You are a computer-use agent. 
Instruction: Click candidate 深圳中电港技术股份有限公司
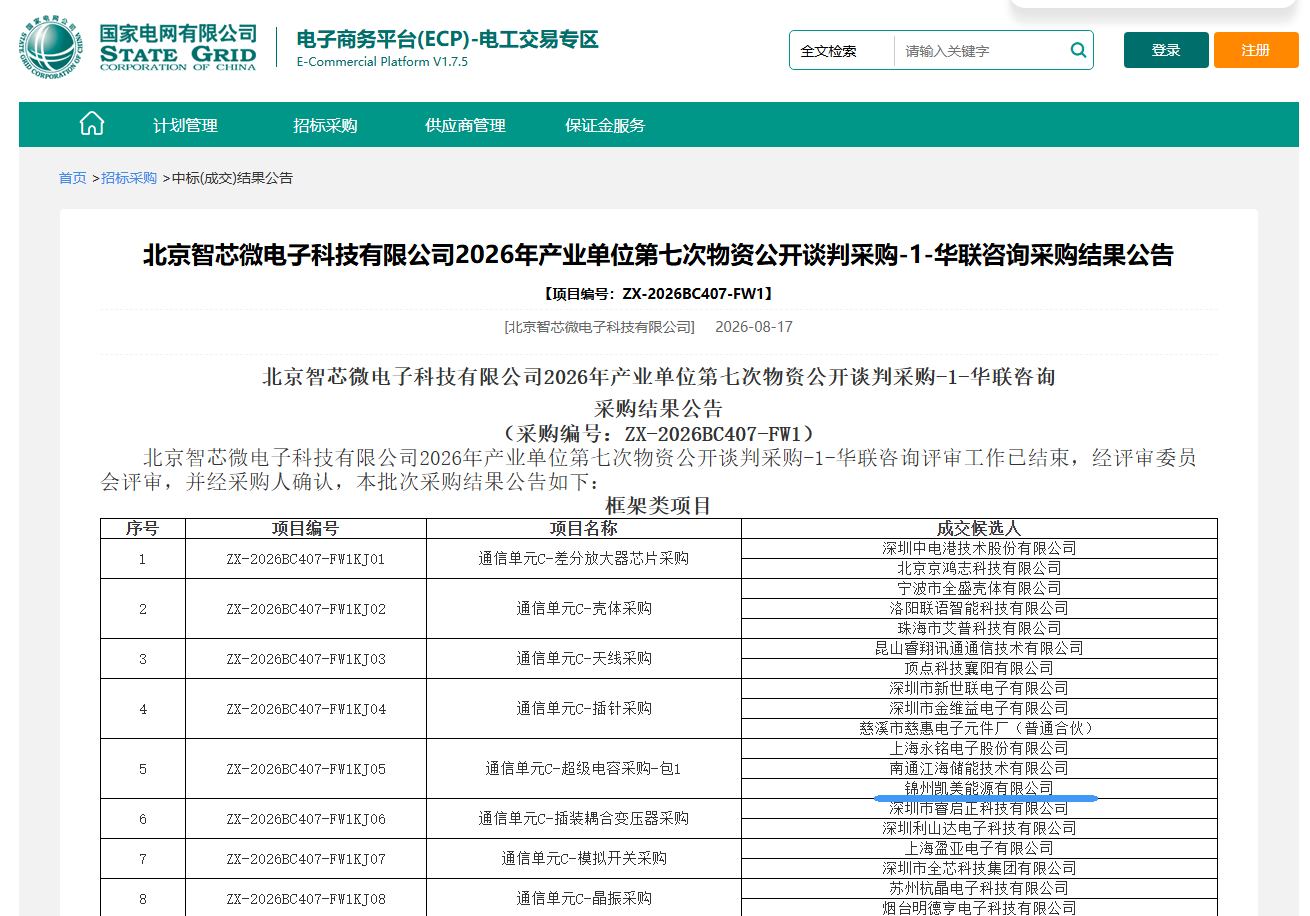coord(979,548)
